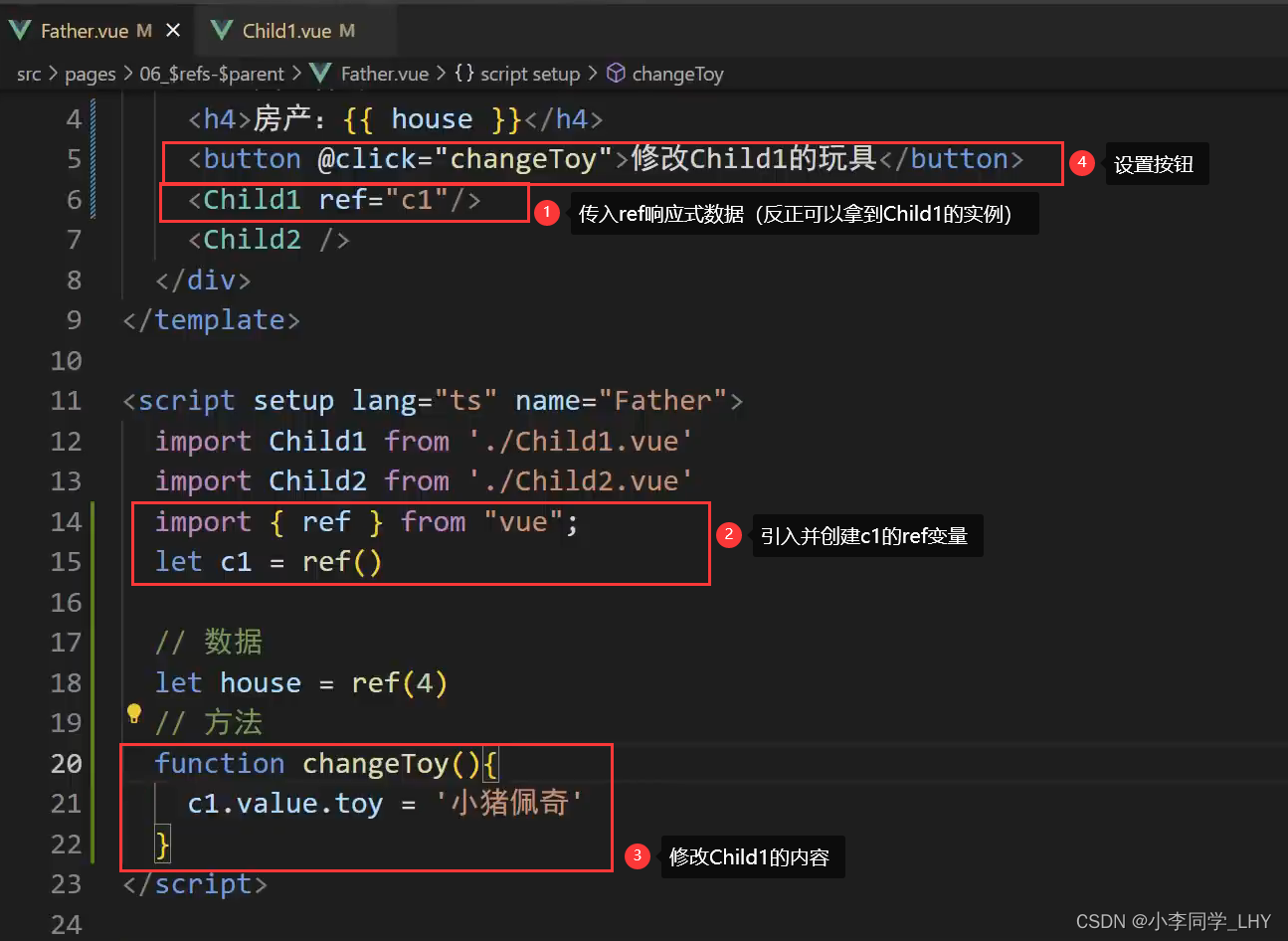
Task: Click the red number 2 annotation badge
Action: click(x=728, y=535)
